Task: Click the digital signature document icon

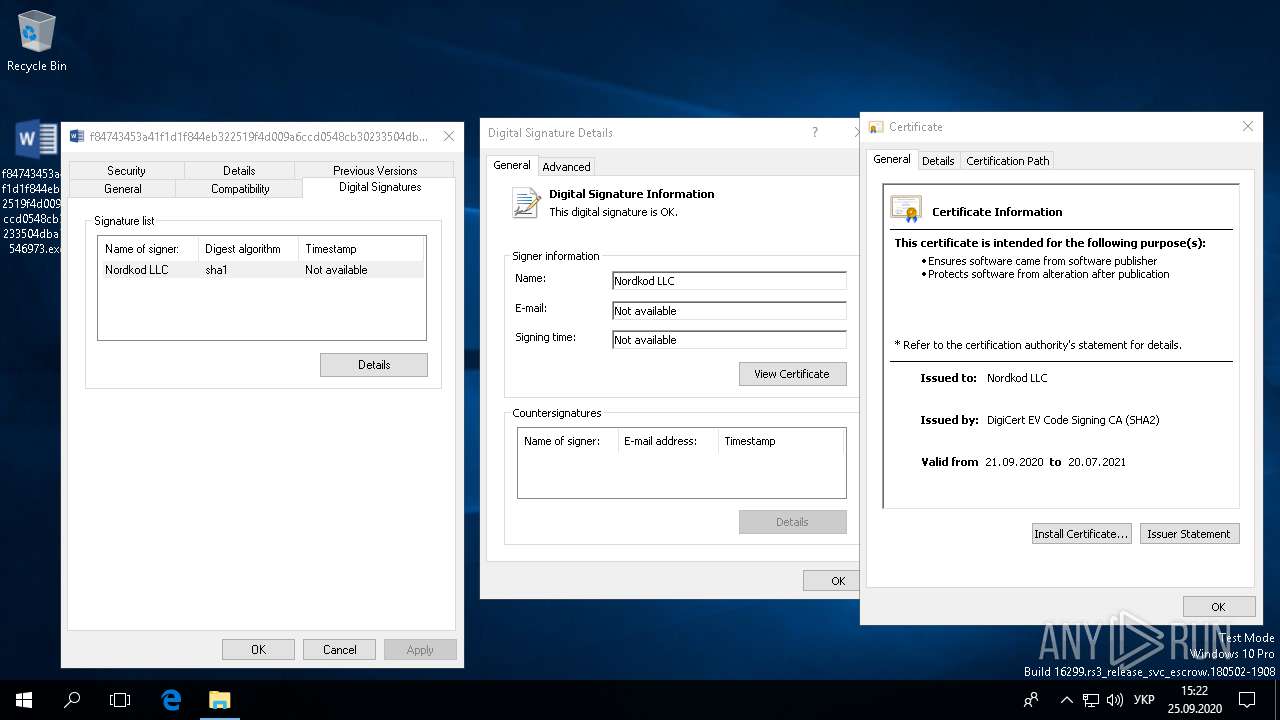Action: (526, 203)
